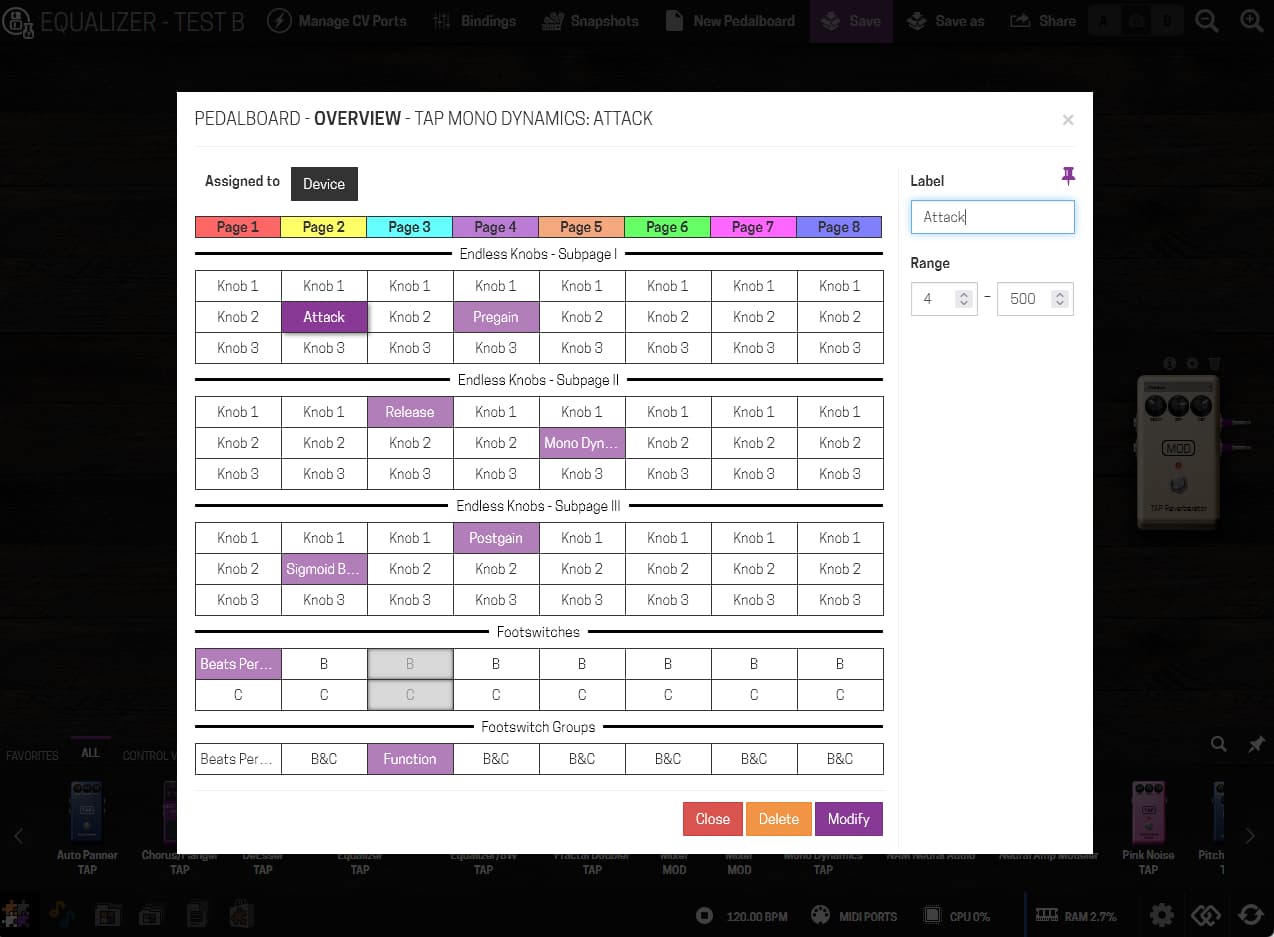Image resolution: width=1274 pixels, height=937 pixels.
Task: Increase the minimum range value stepper
Action: point(963,294)
